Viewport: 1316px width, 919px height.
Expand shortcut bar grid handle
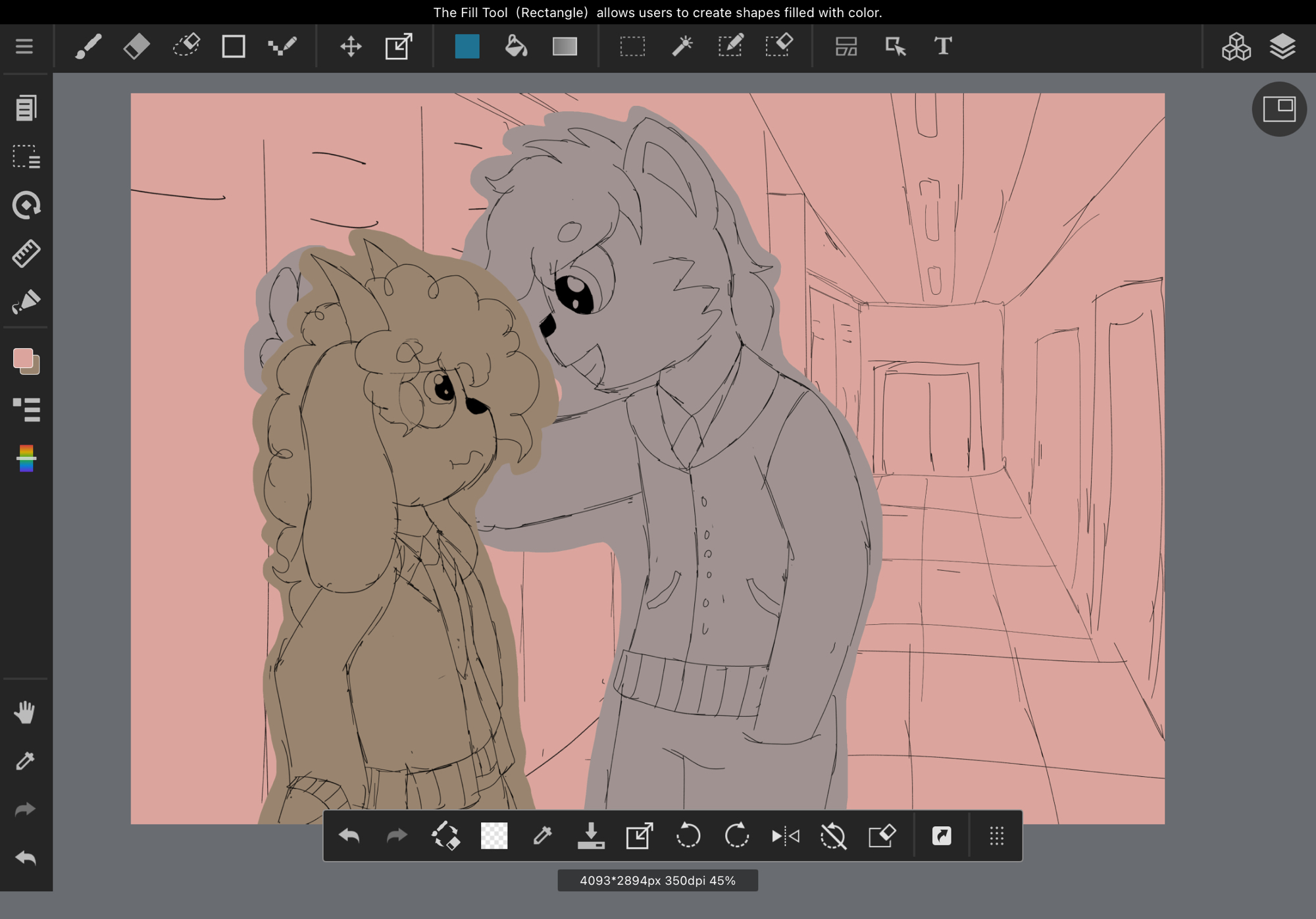[x=996, y=836]
